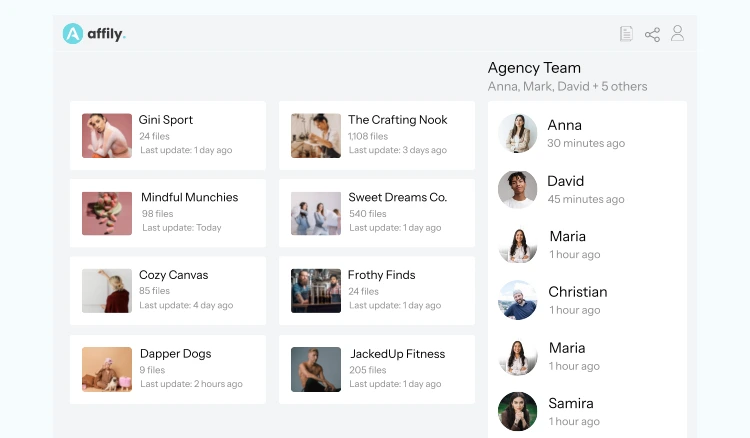Open The Crafting Nook thumbnail
This screenshot has height=438, width=750.
[316, 136]
